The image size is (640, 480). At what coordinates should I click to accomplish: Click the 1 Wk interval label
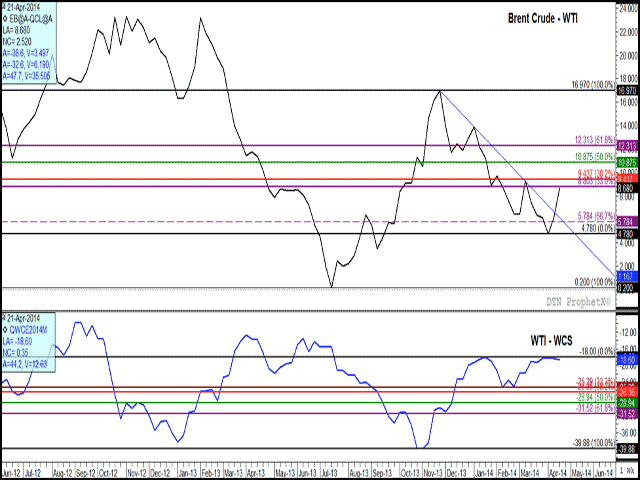pos(627,469)
